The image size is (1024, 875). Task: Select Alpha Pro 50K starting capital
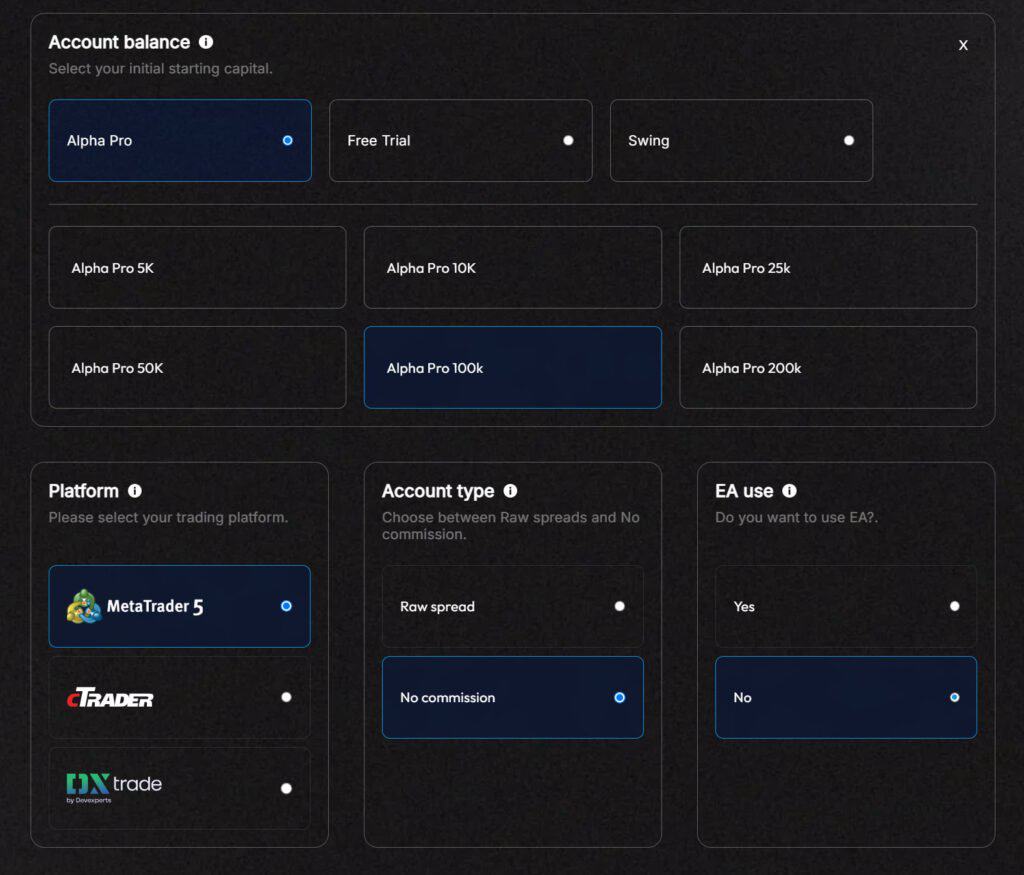point(197,367)
